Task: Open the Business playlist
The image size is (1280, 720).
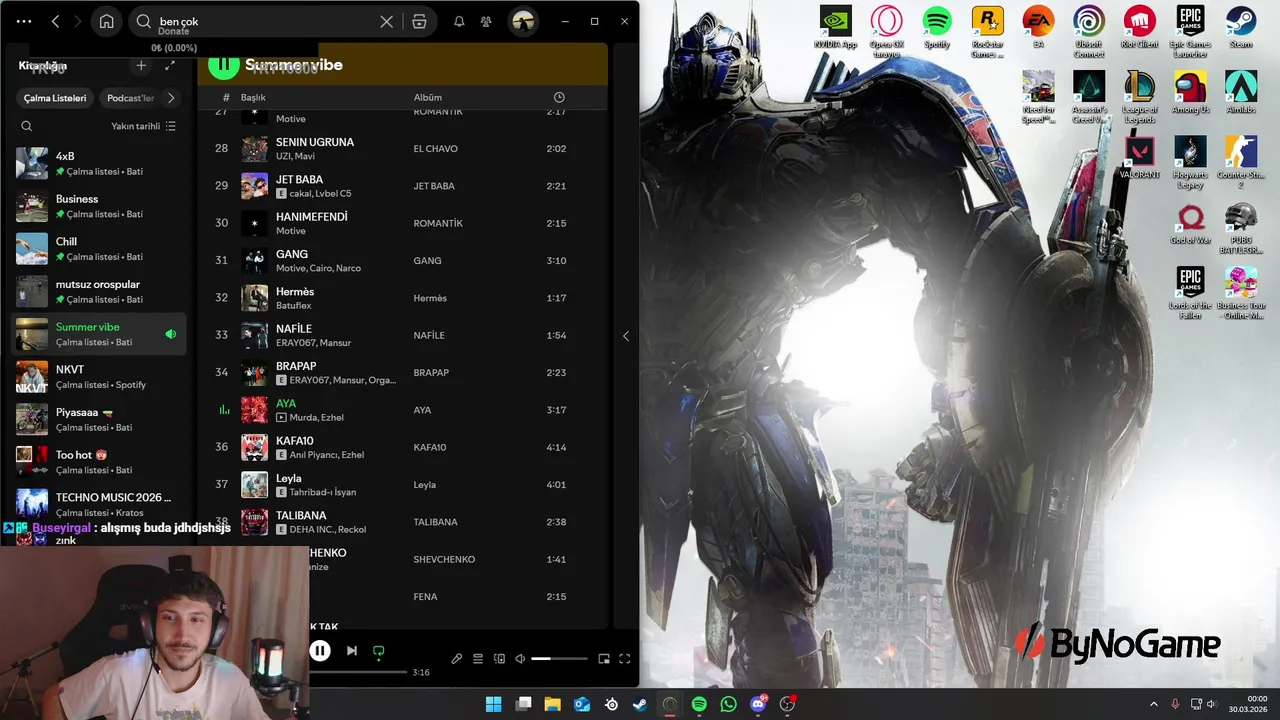Action: [x=97, y=206]
